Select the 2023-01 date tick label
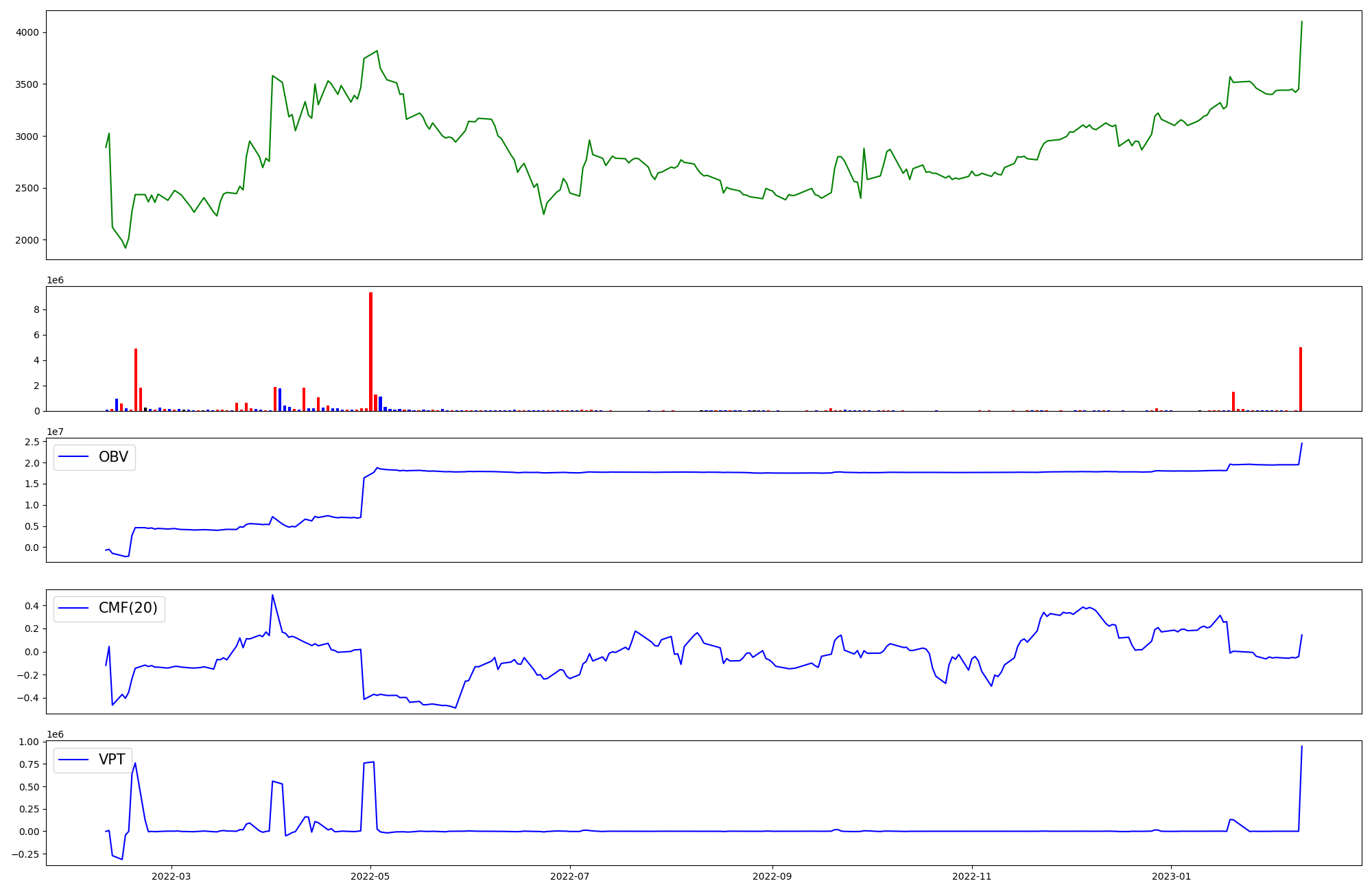1372x892 pixels. (1171, 876)
